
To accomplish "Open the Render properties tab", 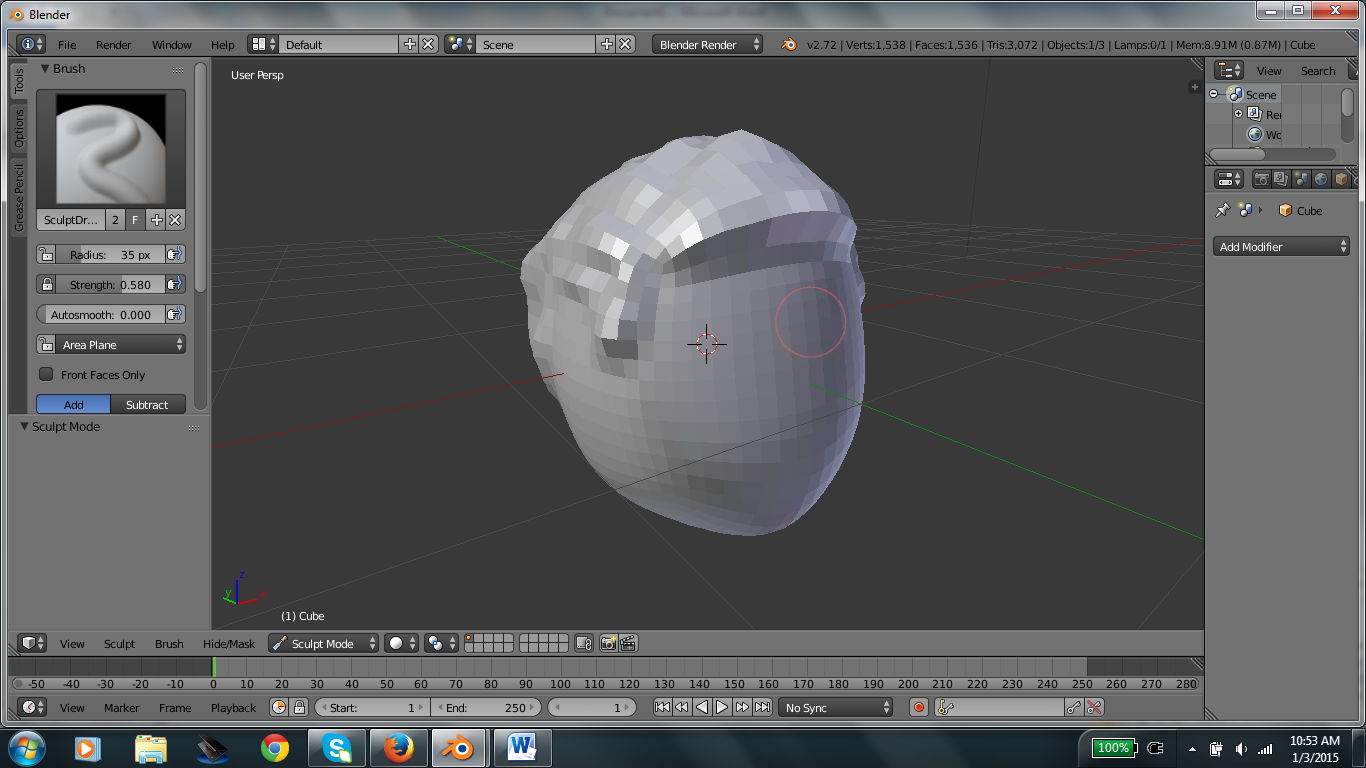I will click(x=1262, y=179).
